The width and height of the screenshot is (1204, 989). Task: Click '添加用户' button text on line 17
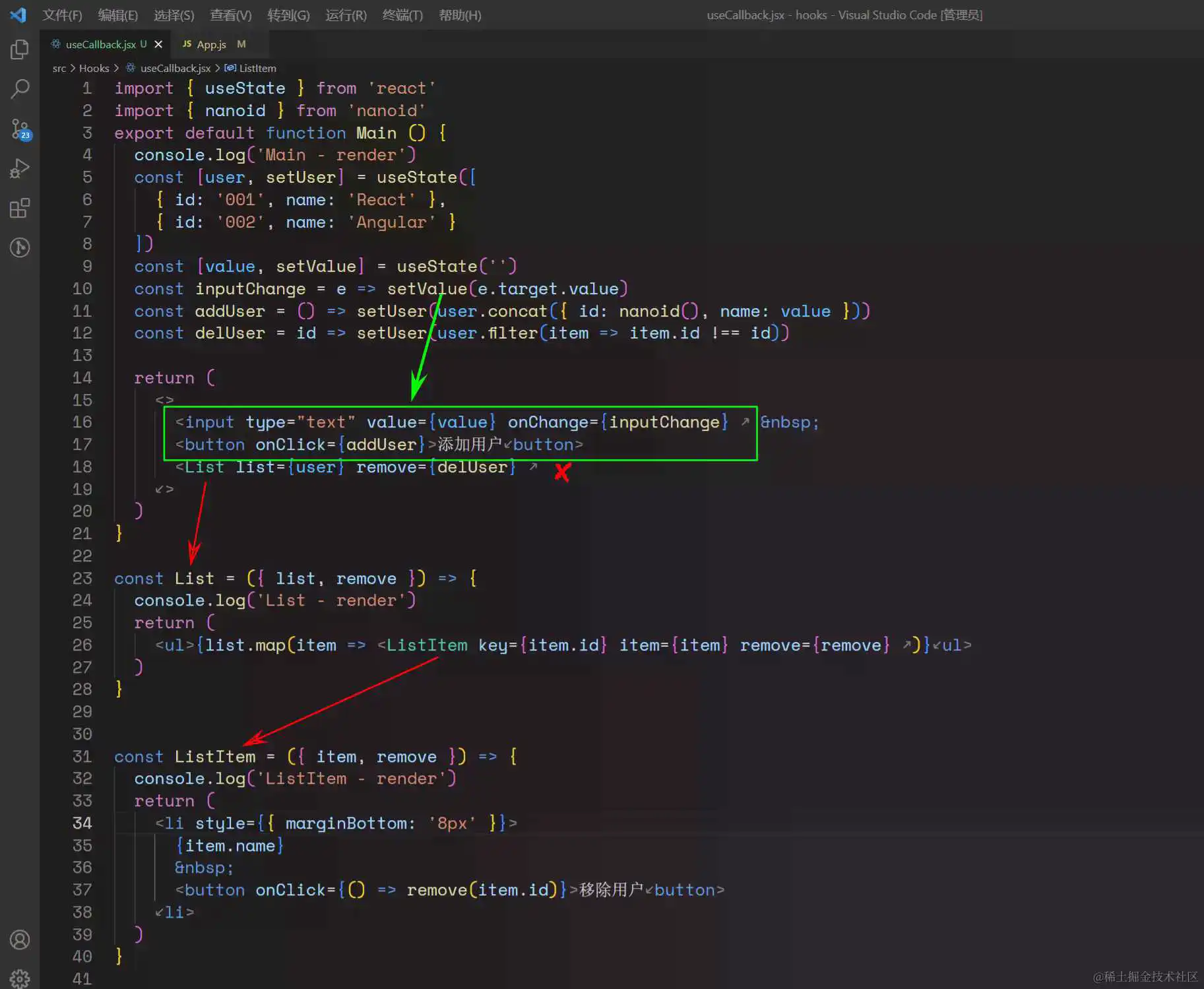470,444
